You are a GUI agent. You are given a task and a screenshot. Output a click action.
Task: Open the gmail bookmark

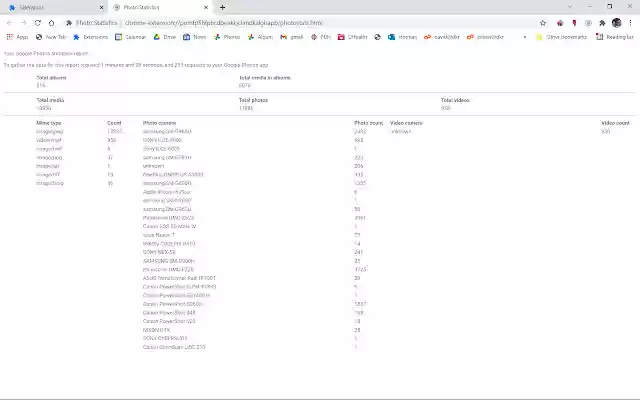click(x=292, y=37)
